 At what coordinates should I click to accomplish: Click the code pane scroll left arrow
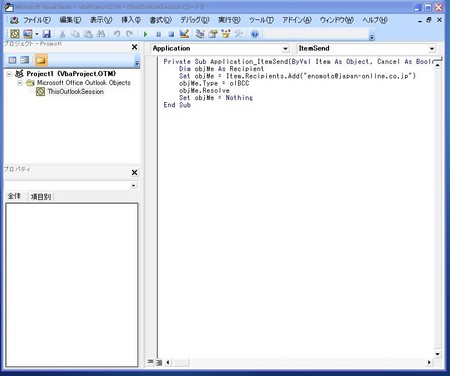167,362
